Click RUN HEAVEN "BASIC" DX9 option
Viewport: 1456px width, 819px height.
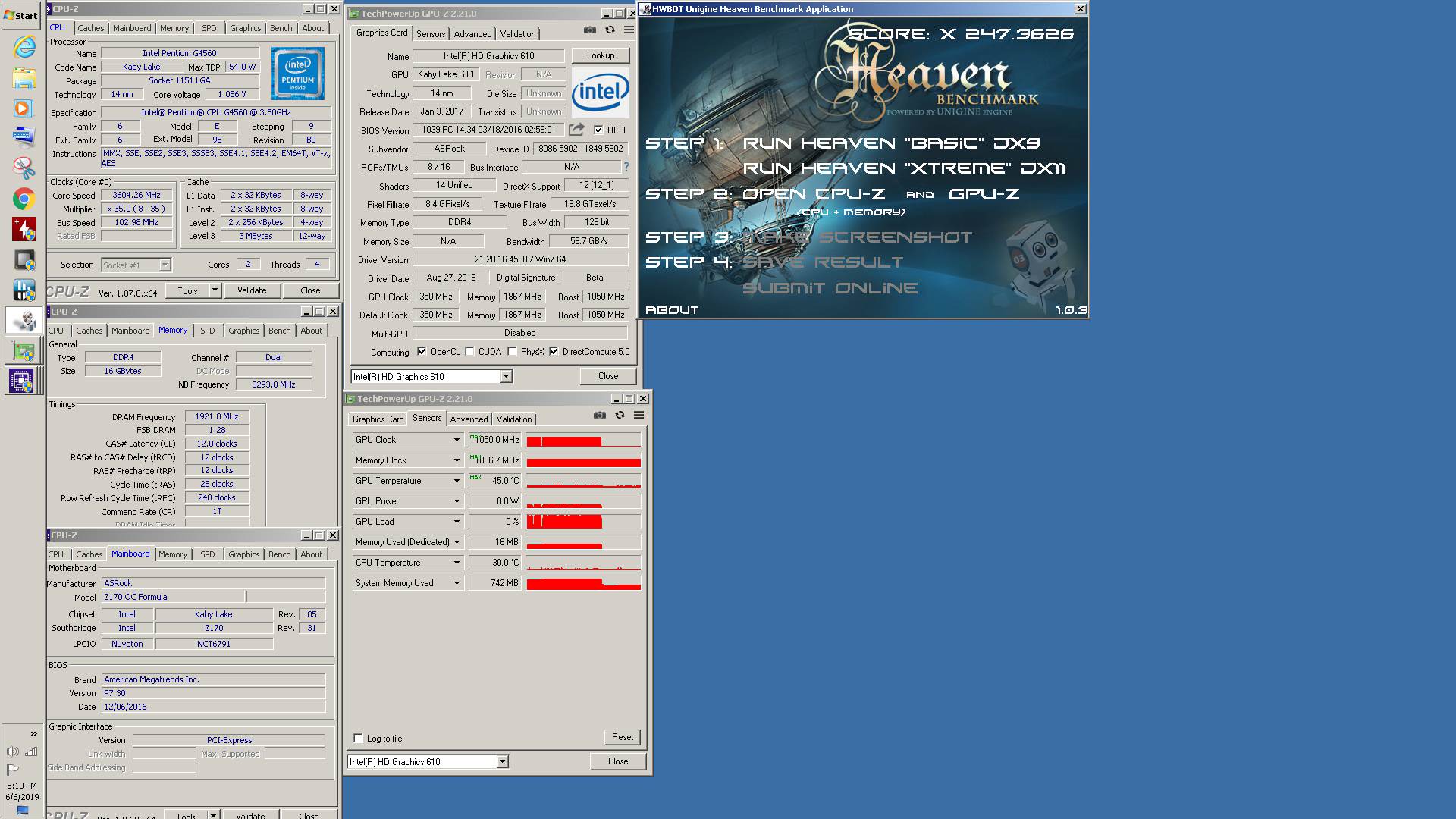(x=891, y=143)
